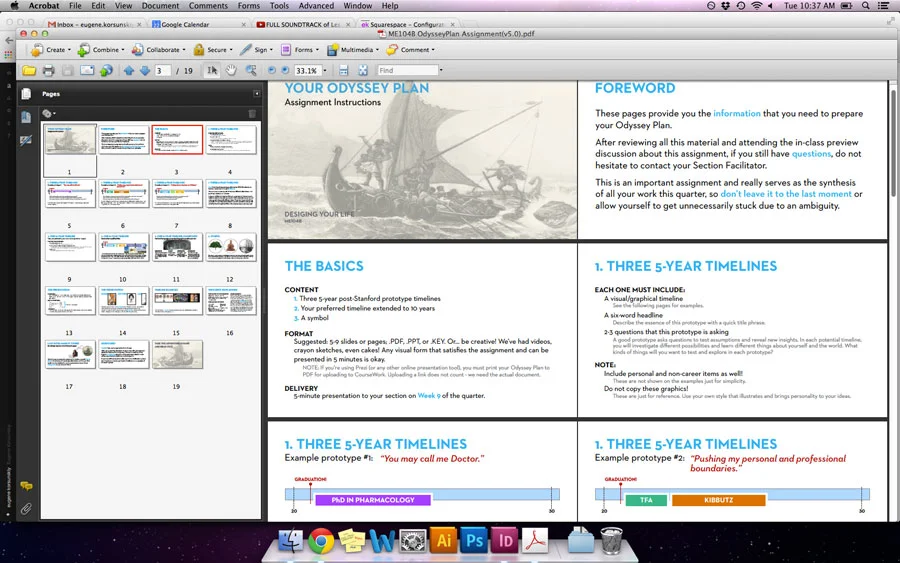Click the trash icon in Pages panel
This screenshot has height=563, width=900.
pos(252,114)
